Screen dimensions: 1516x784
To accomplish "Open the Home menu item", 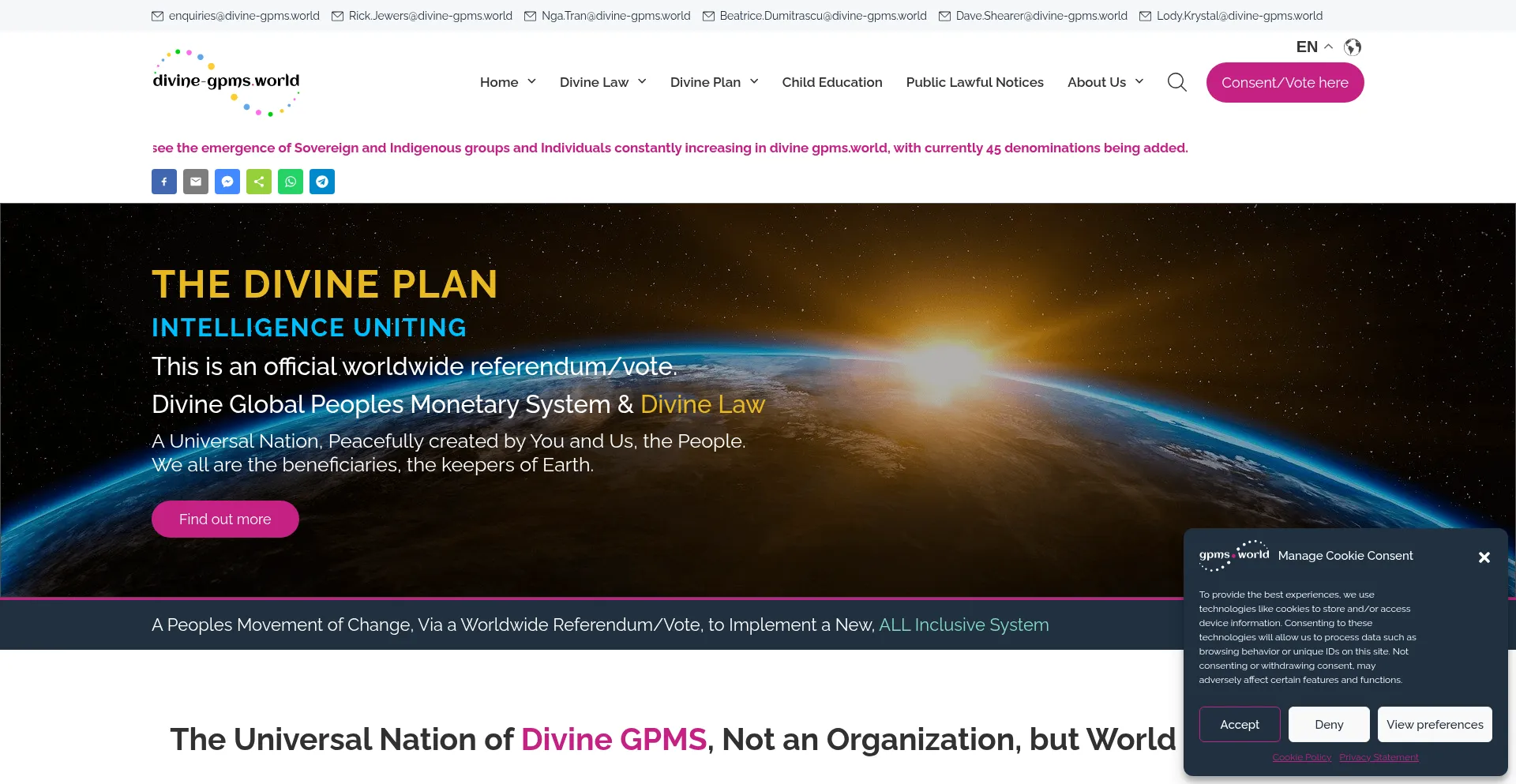I will point(499,82).
